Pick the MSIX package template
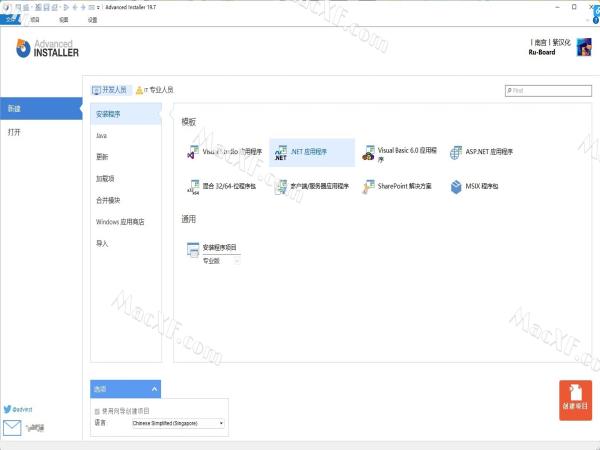 click(474, 187)
